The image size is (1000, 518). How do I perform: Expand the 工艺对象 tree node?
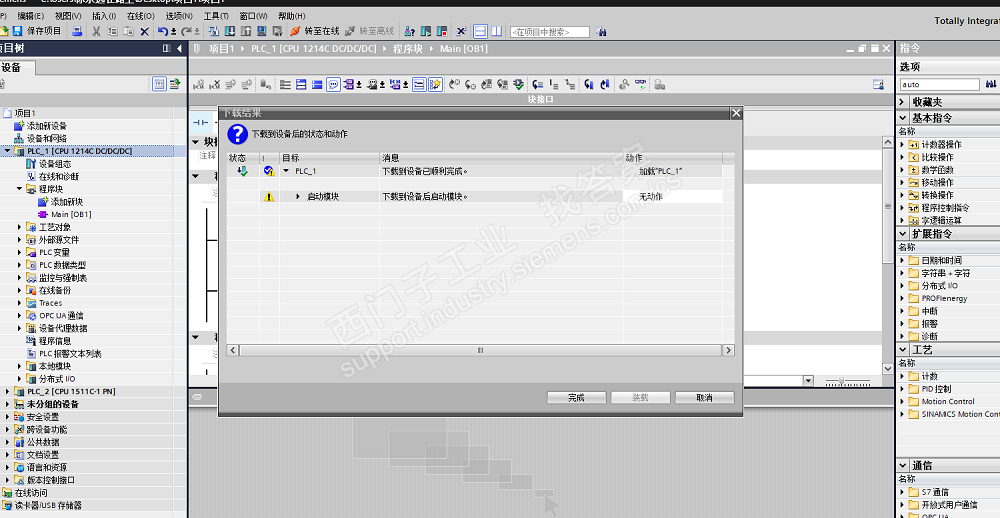click(20, 227)
